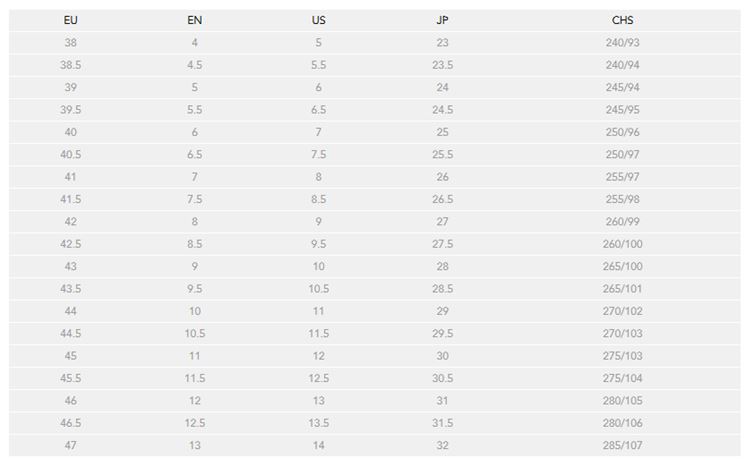Viewport: 750px width, 465px height.
Task: Click the EN column header
Action: (194, 20)
